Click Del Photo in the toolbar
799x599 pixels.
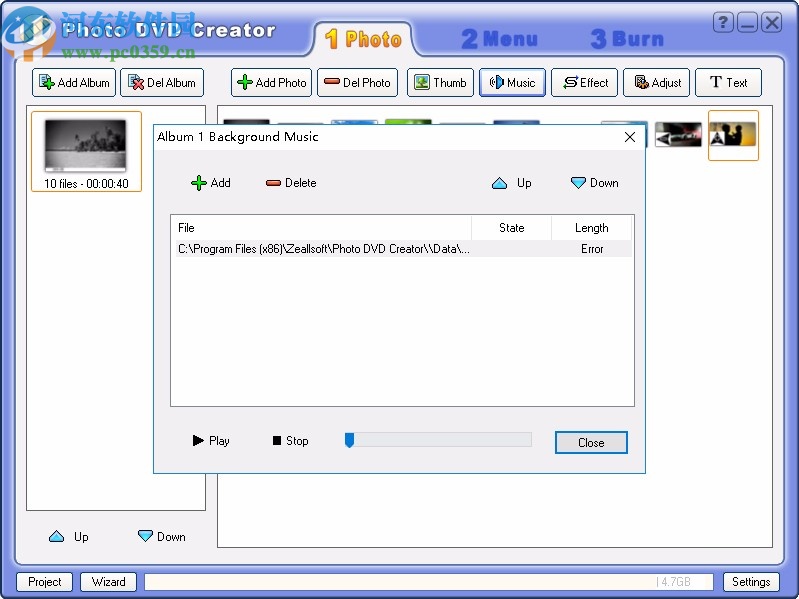coord(357,83)
